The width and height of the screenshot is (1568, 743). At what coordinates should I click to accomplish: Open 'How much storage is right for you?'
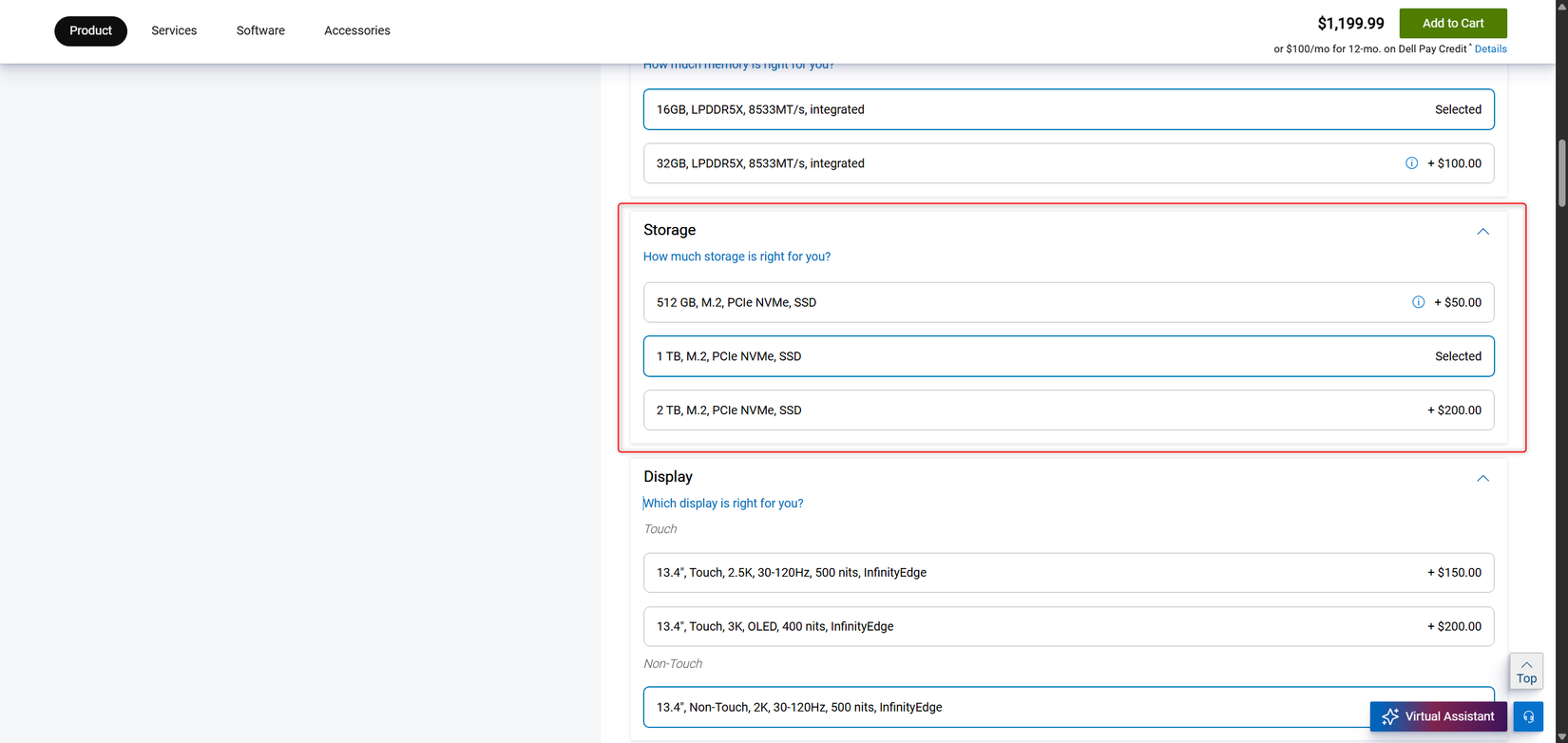[x=736, y=257]
